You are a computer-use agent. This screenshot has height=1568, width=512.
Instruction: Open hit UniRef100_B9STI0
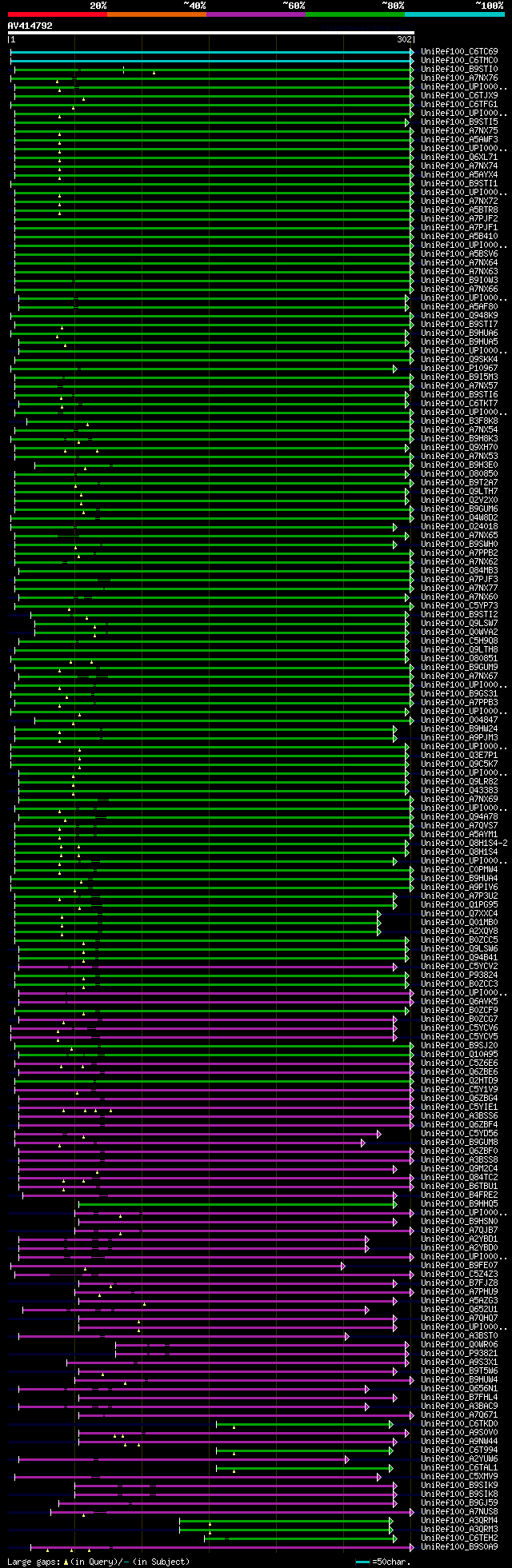459,70
